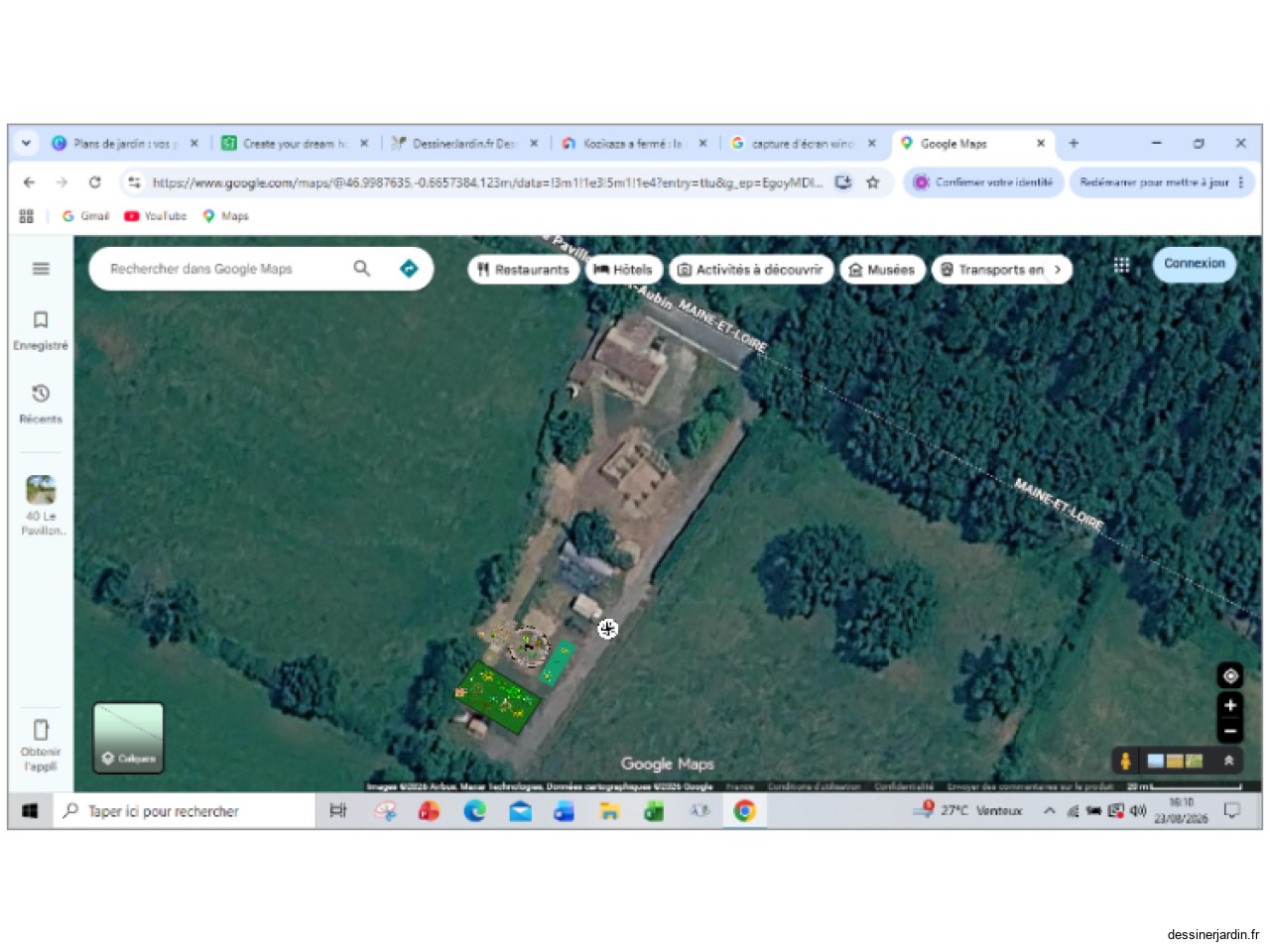Go forward with the browser arrow
Image resolution: width=1270 pixels, height=952 pixels.
coord(62,182)
